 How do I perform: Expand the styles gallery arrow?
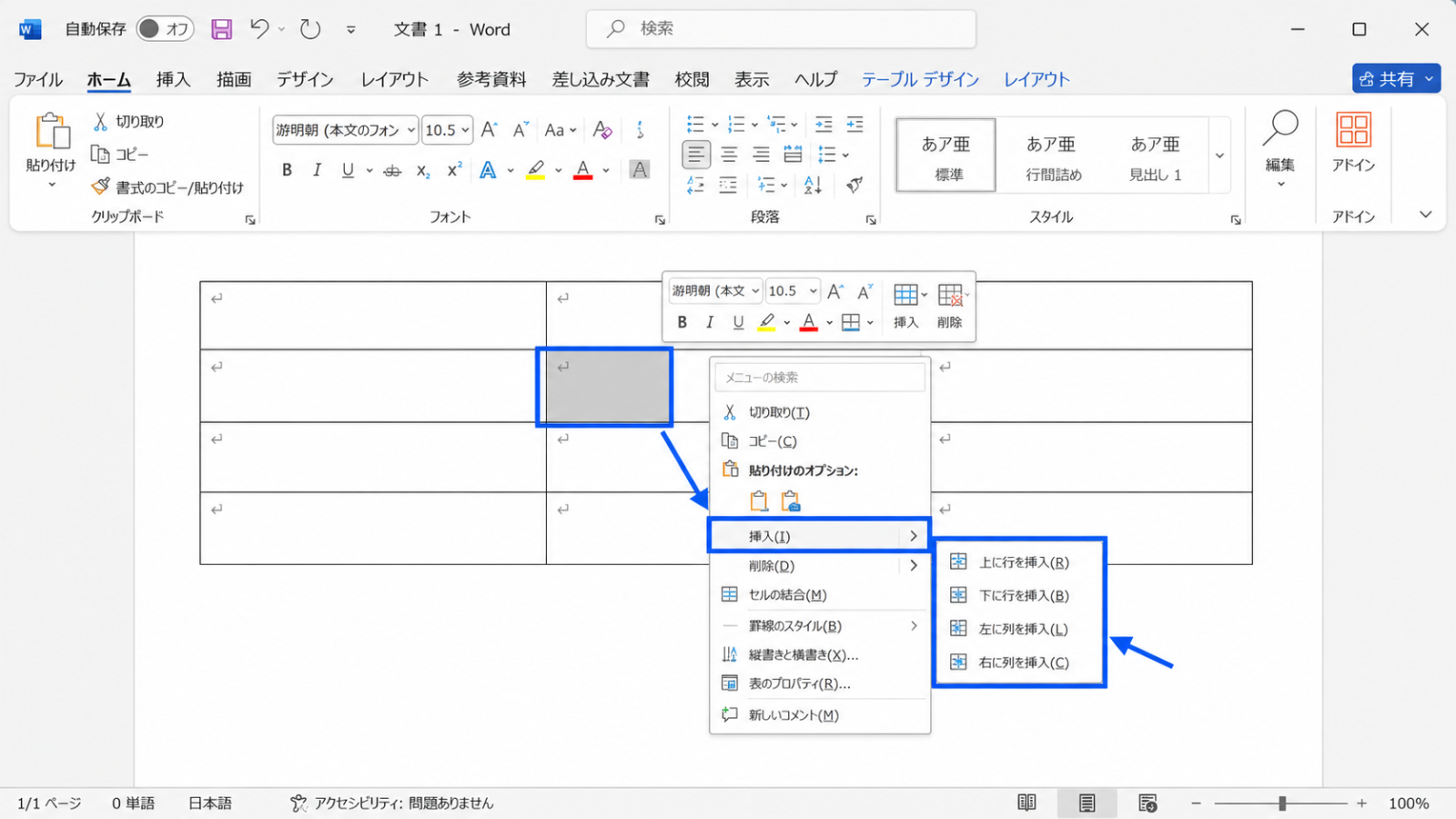(1219, 156)
